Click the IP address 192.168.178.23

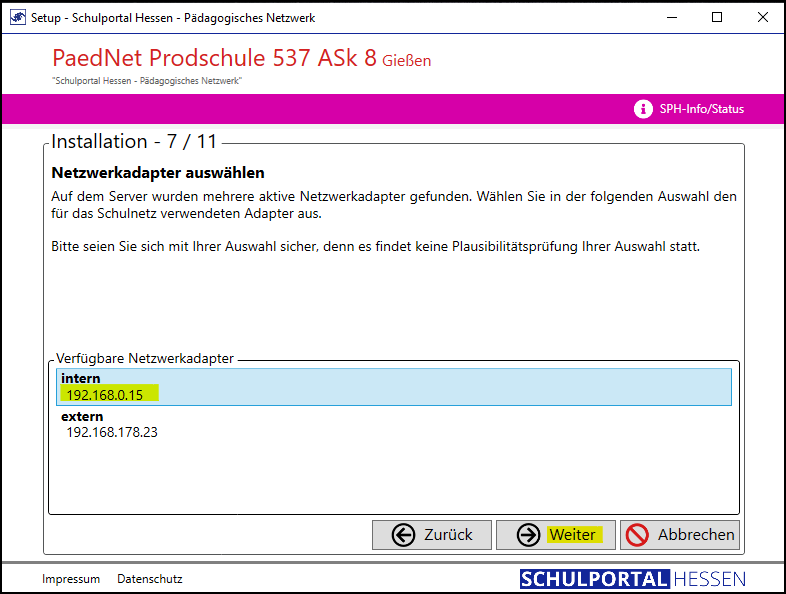pos(112,432)
